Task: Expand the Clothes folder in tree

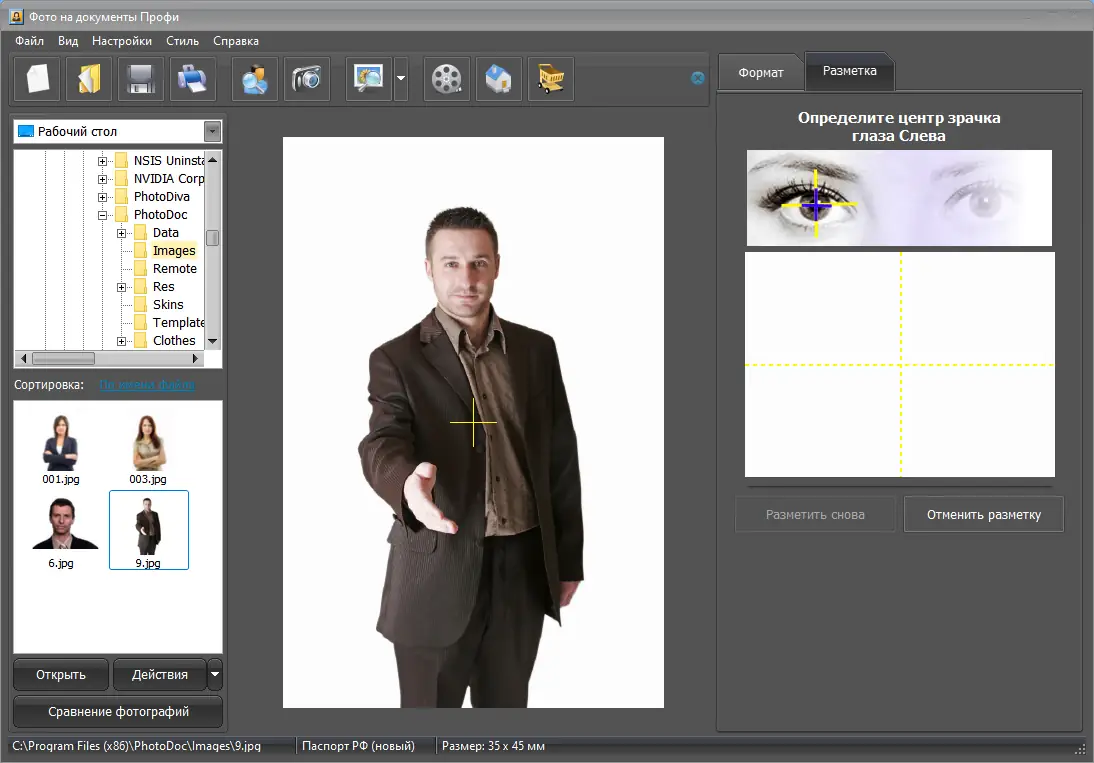Action: click(121, 341)
